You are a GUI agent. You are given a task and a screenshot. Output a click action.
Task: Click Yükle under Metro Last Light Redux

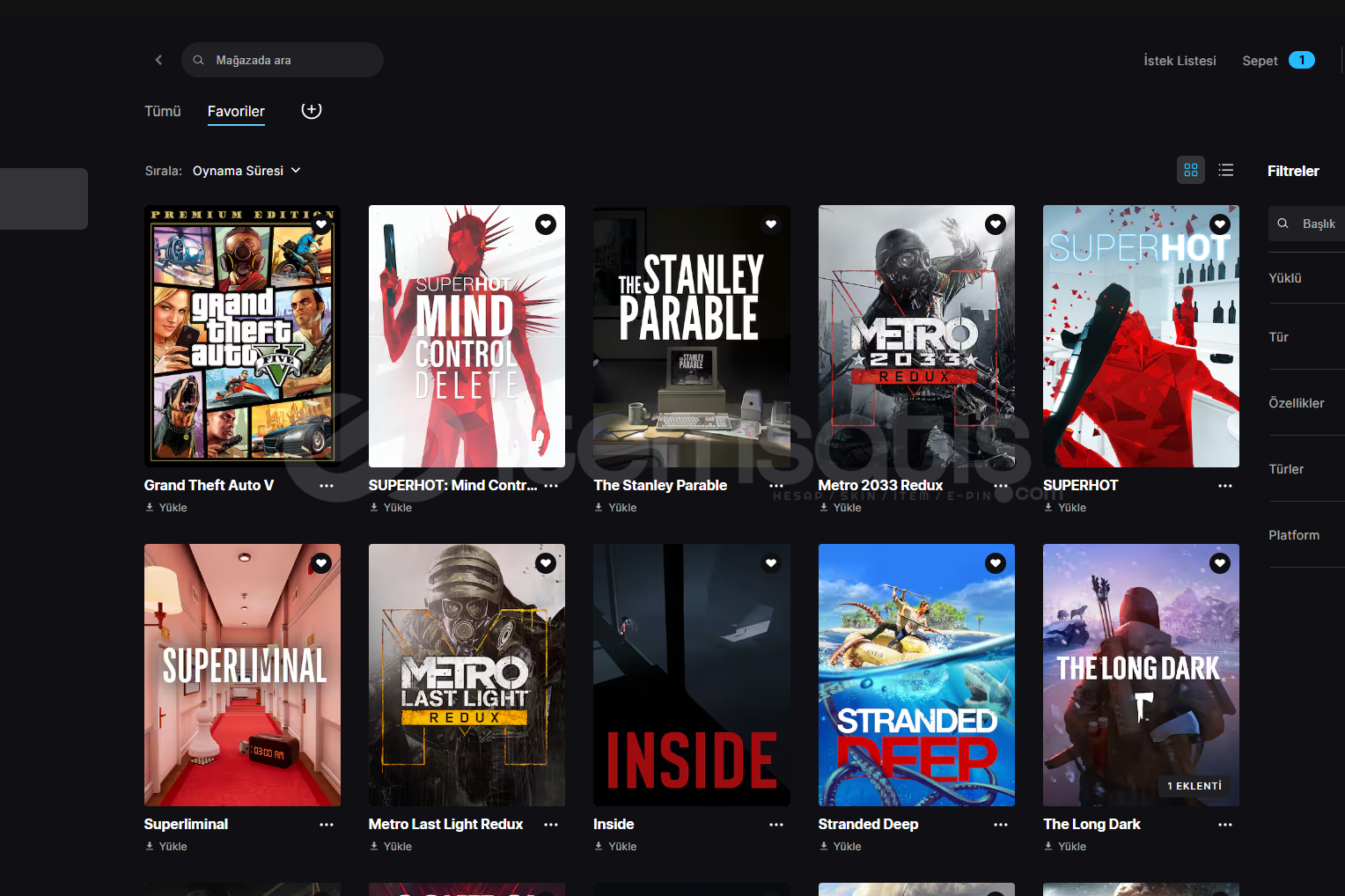tap(391, 847)
